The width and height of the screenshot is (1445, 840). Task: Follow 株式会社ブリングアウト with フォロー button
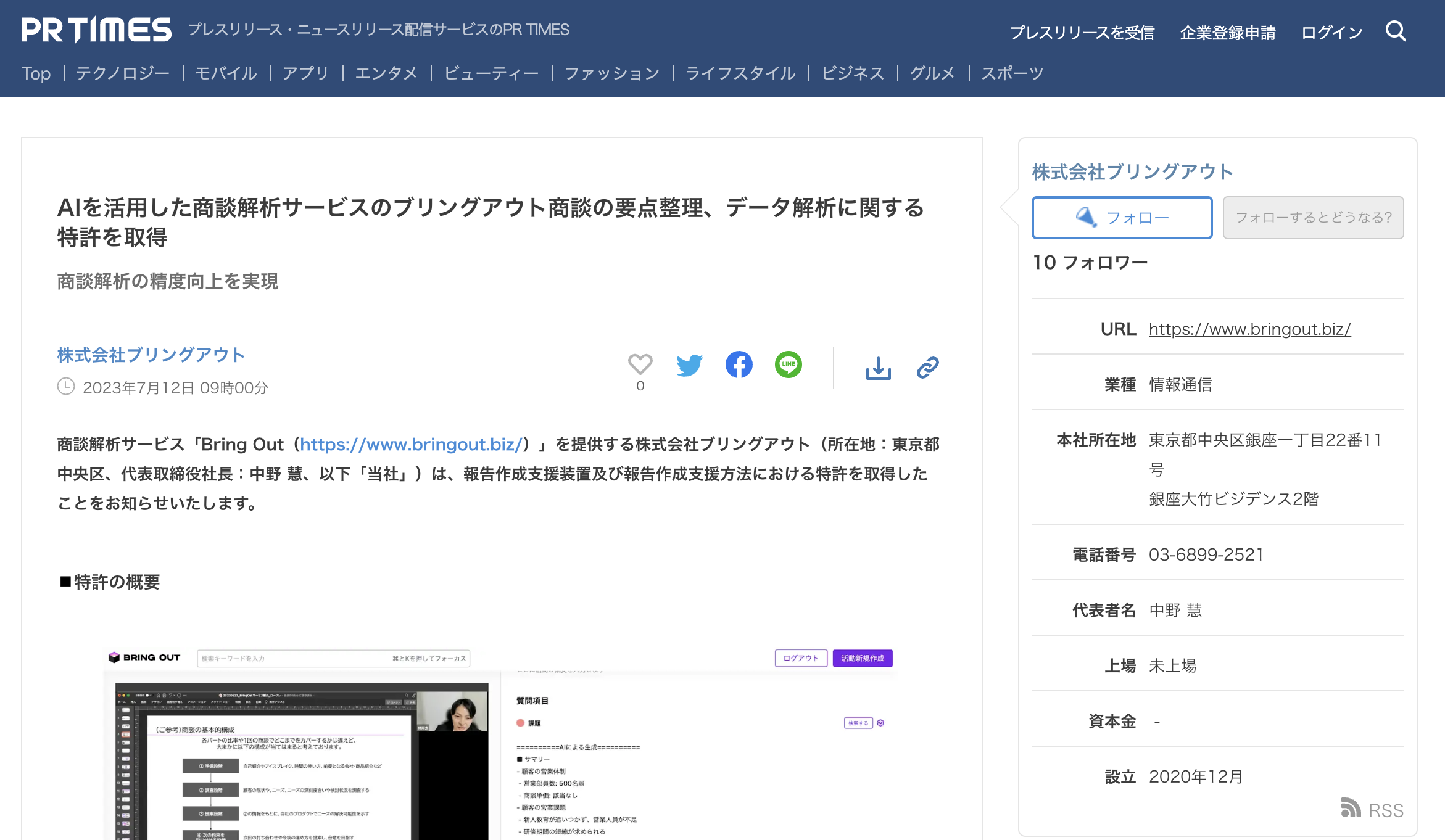point(1122,218)
